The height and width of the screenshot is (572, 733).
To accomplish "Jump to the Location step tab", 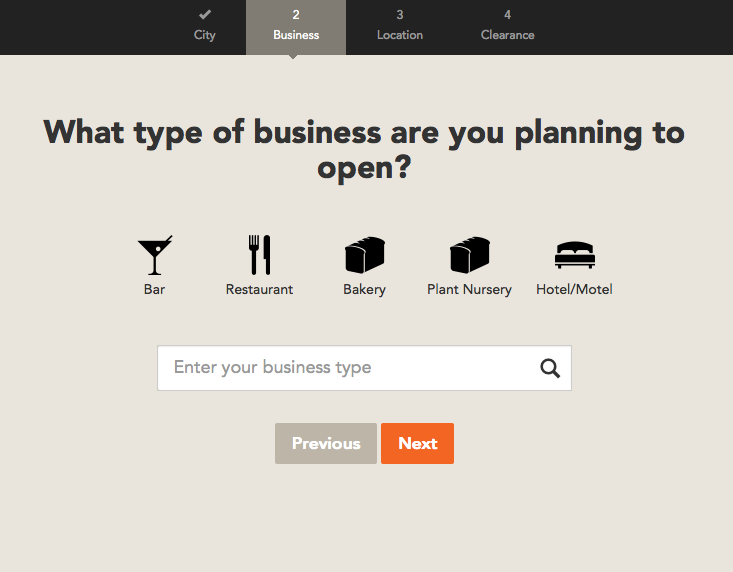I will click(x=400, y=27).
